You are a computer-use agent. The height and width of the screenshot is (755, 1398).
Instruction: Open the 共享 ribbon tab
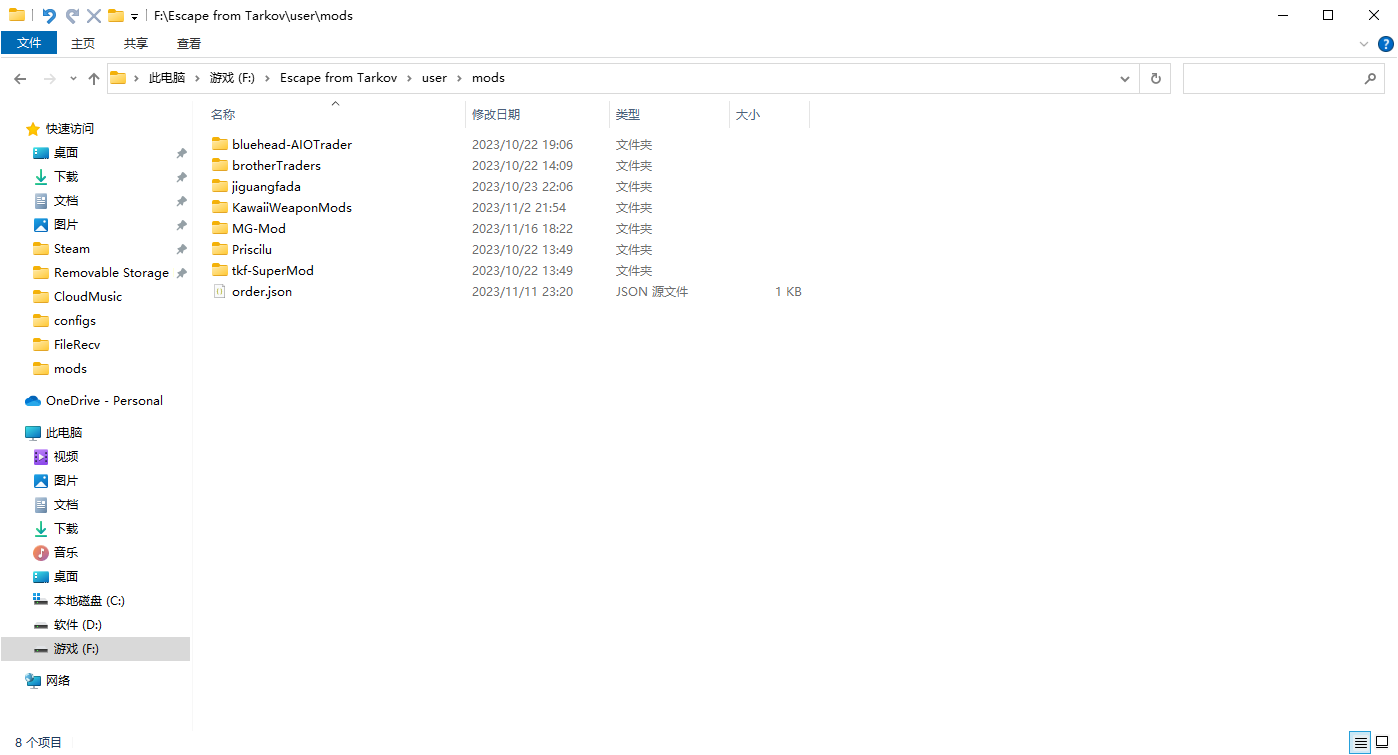pos(136,43)
